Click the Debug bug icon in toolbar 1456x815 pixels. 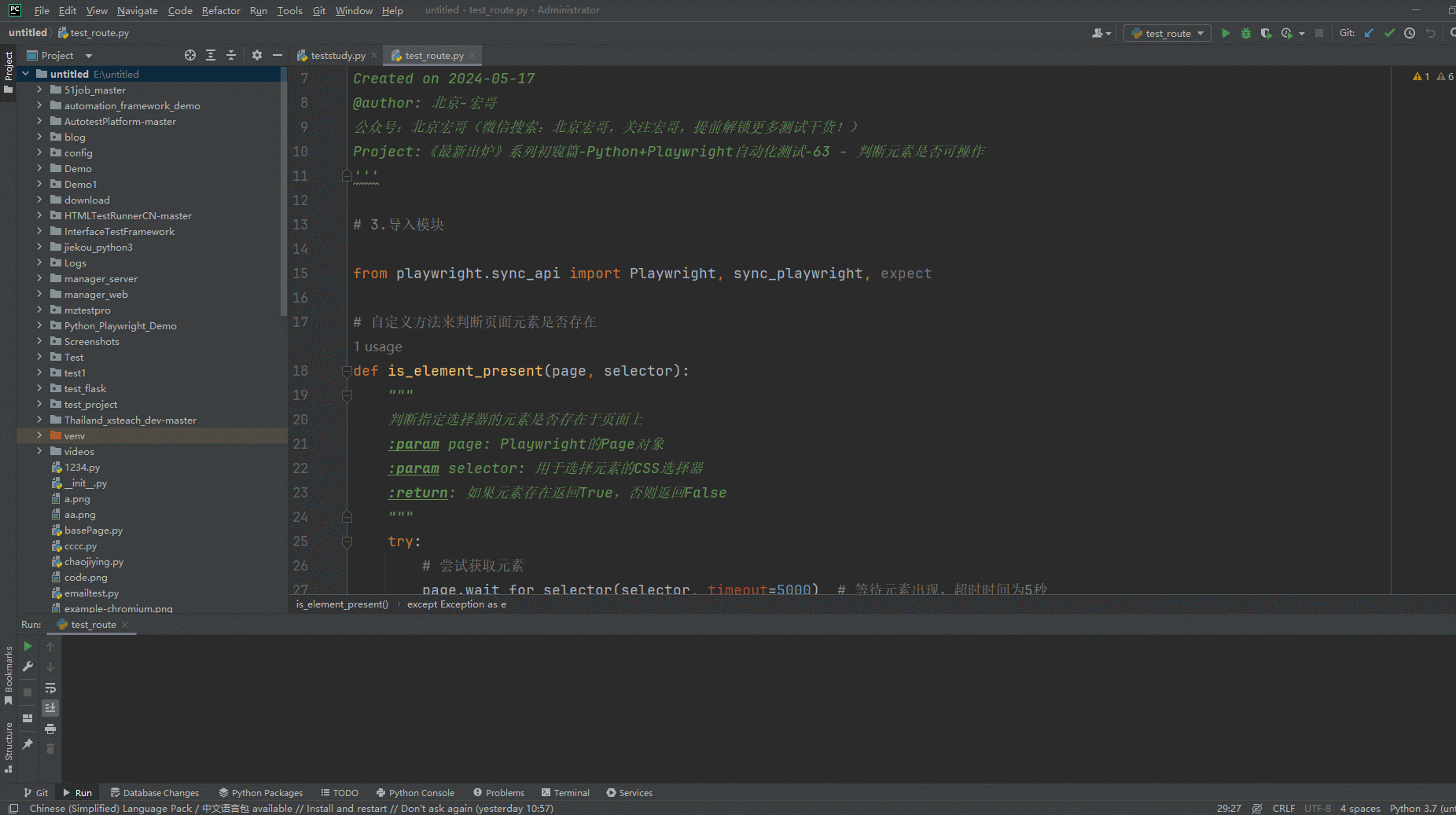pyautogui.click(x=1246, y=33)
